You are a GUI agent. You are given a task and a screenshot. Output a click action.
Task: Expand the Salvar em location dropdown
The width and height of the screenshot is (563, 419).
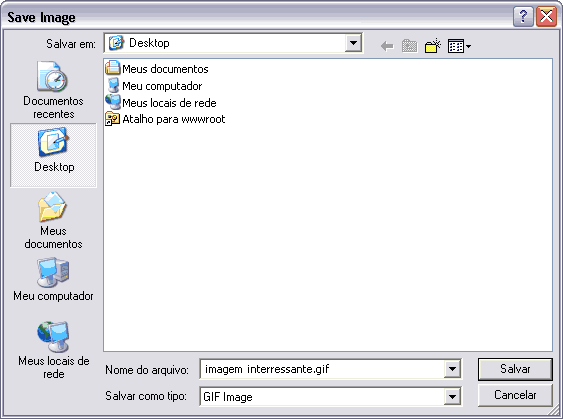coord(353,43)
